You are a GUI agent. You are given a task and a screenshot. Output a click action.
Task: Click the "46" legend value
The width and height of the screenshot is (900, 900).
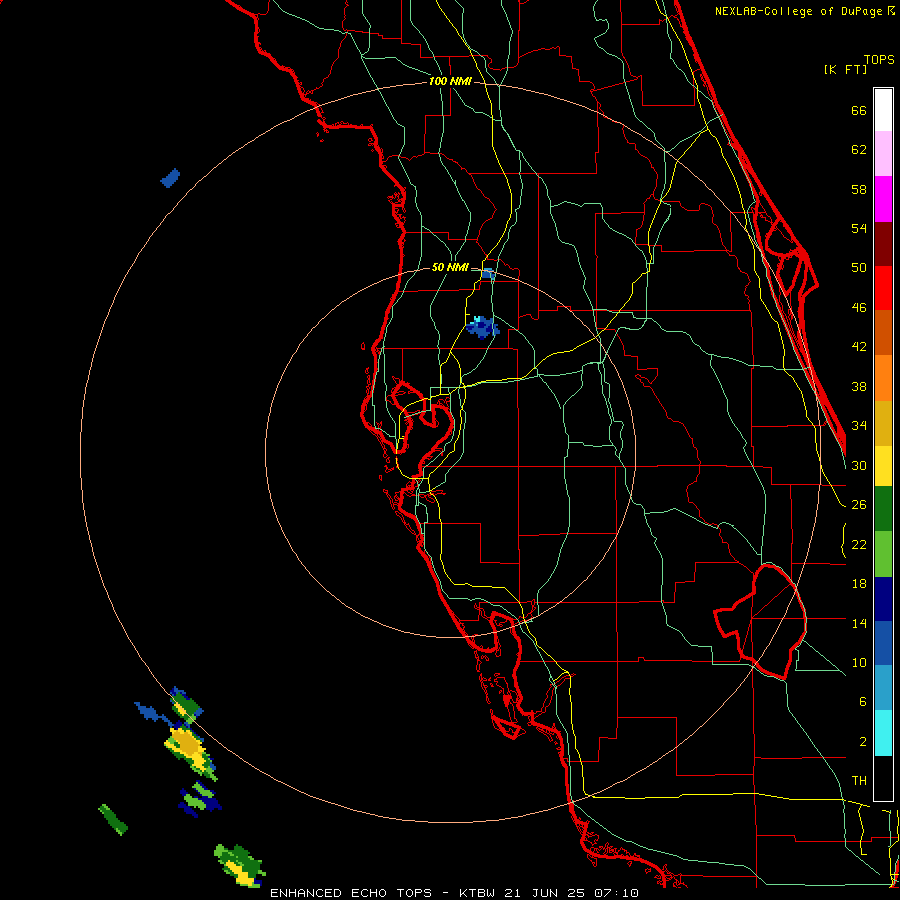[859, 308]
